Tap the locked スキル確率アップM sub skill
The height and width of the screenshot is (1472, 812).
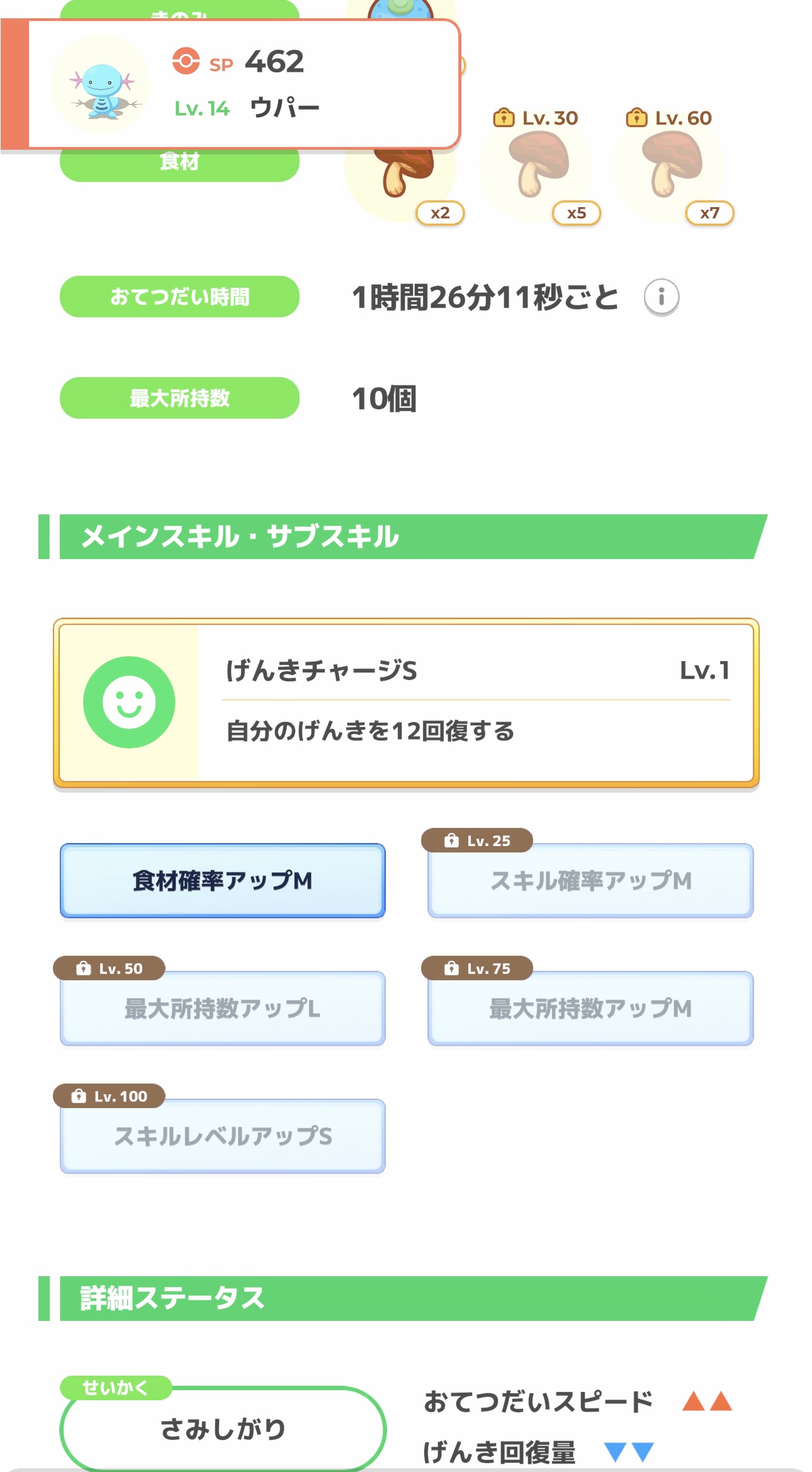point(590,881)
